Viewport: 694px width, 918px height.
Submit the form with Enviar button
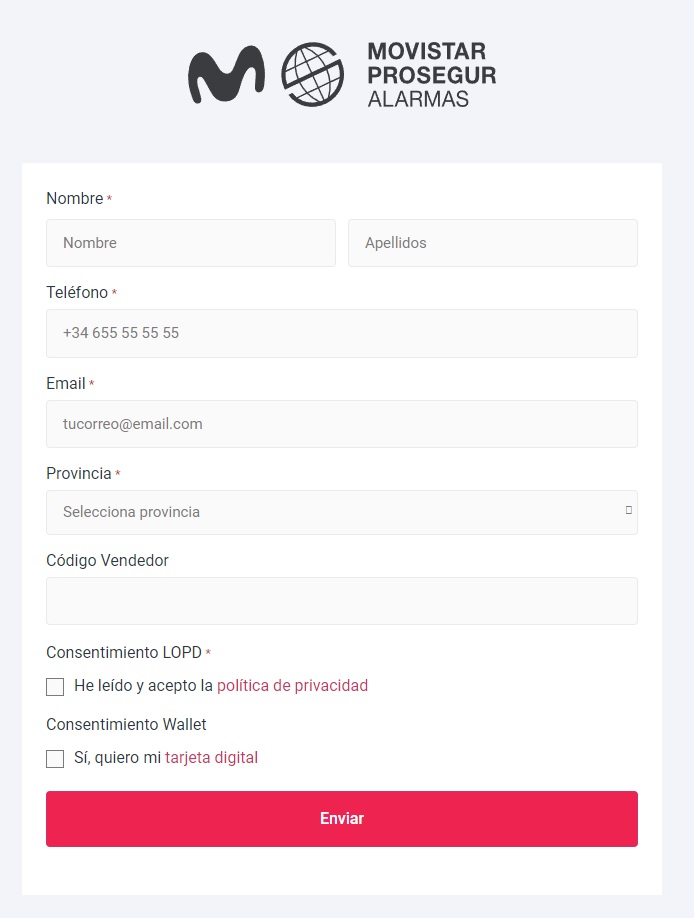[342, 818]
